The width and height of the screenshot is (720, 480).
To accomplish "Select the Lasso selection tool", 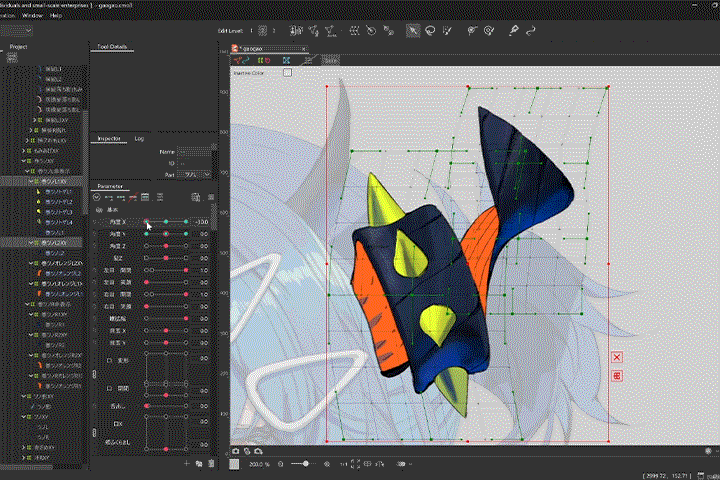I will tap(430, 31).
